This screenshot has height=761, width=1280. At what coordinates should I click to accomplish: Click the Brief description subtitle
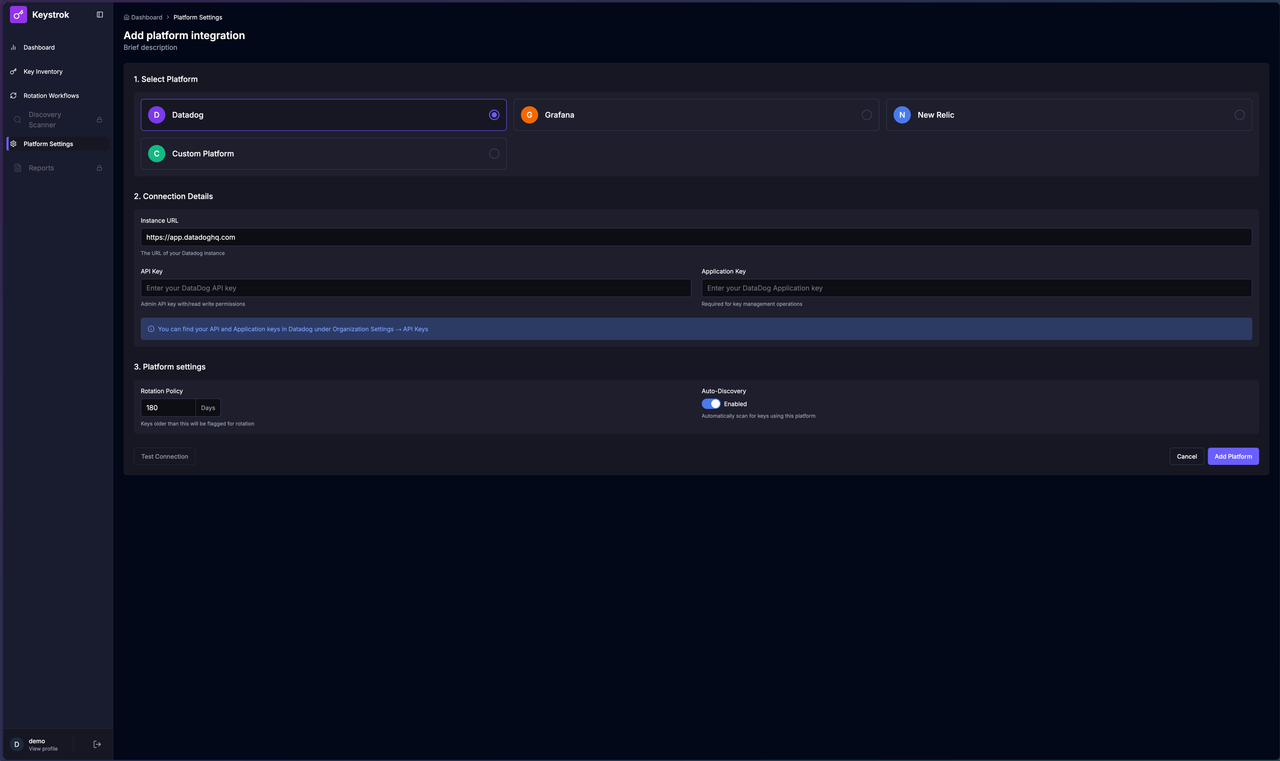150,47
